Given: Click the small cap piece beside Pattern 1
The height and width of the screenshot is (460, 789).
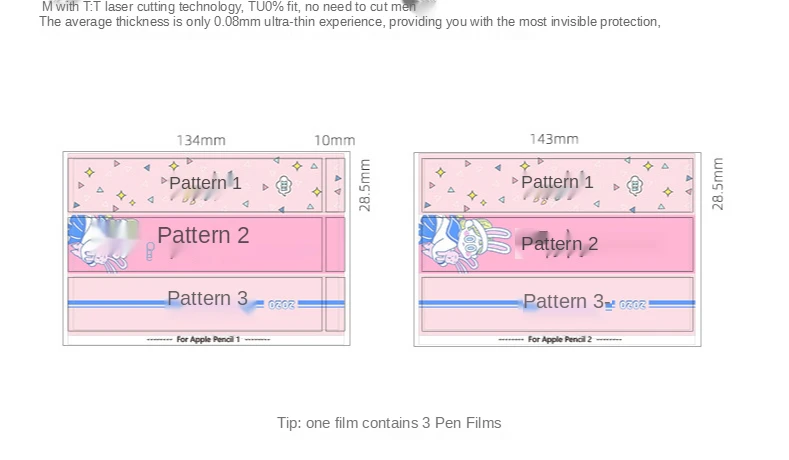Looking at the screenshot, I should [x=335, y=185].
